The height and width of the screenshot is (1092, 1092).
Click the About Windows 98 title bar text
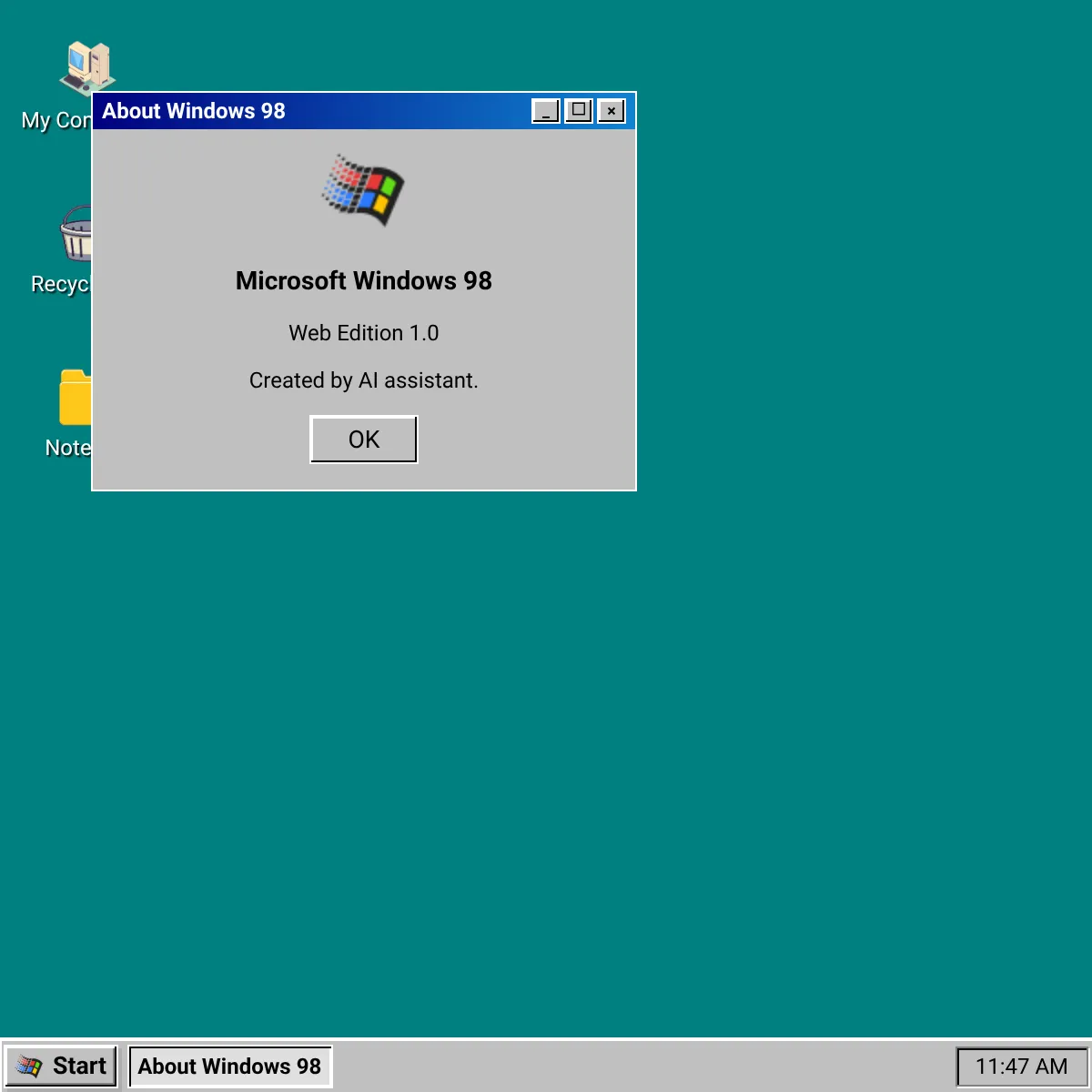pyautogui.click(x=194, y=111)
